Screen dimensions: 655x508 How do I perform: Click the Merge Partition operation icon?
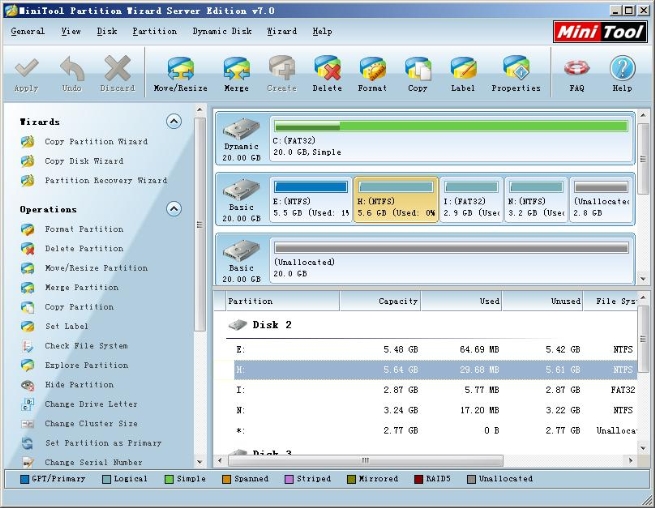pyautogui.click(x=28, y=287)
